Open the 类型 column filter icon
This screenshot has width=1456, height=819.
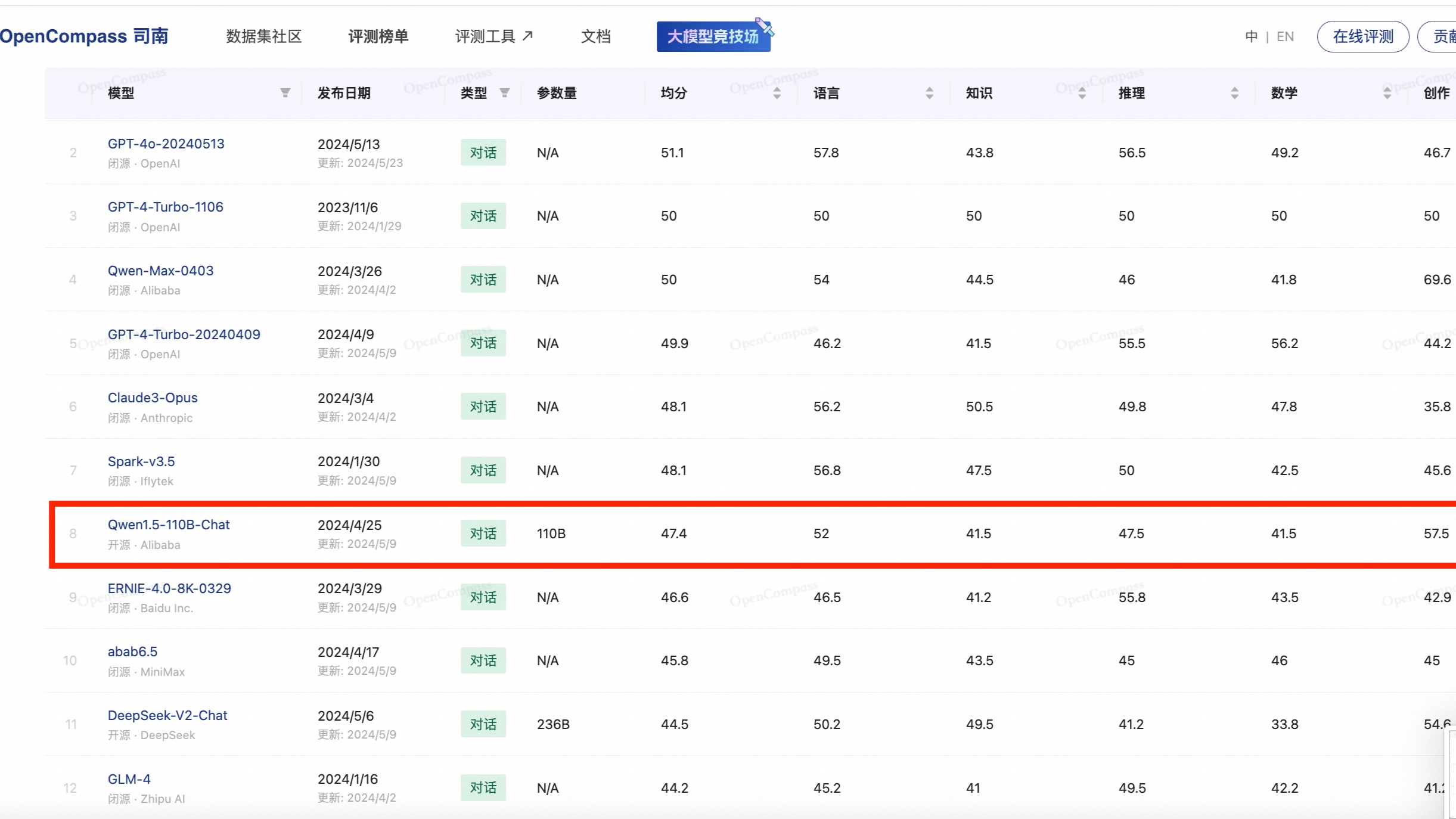tap(505, 93)
